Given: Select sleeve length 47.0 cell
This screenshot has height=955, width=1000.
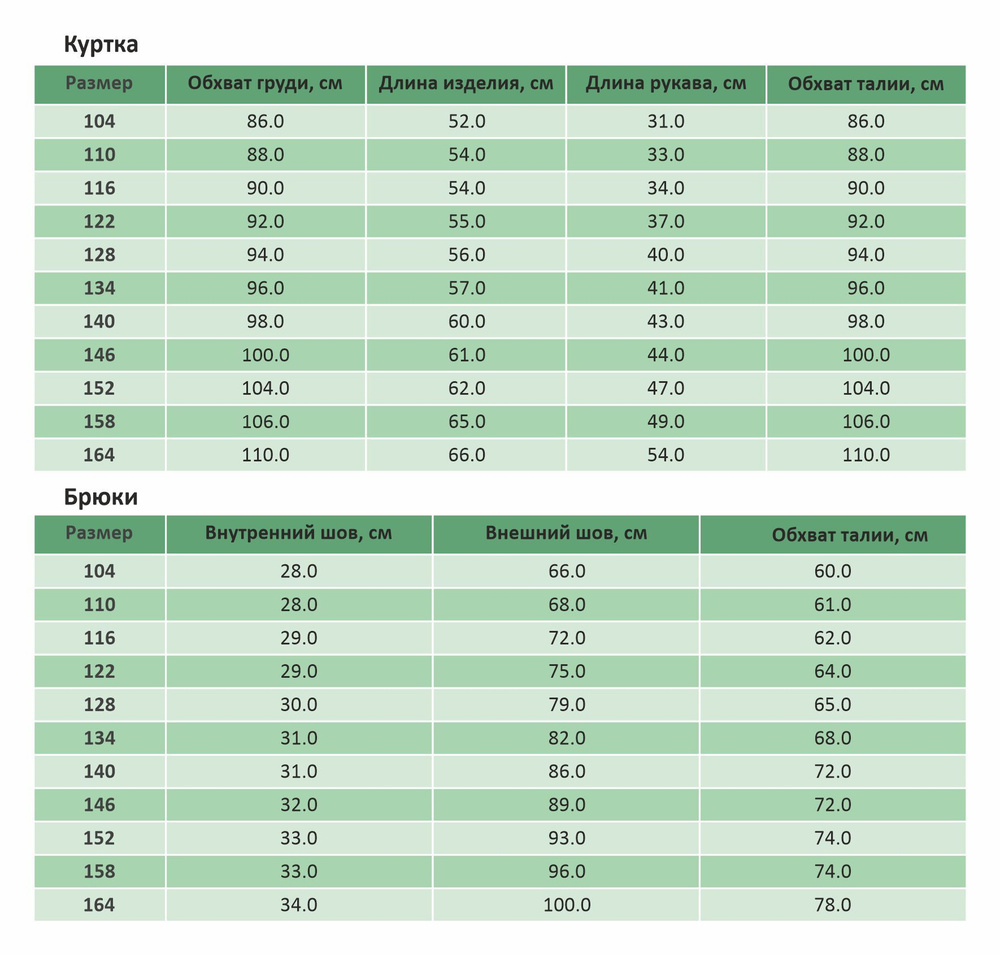Looking at the screenshot, I should [x=666, y=388].
